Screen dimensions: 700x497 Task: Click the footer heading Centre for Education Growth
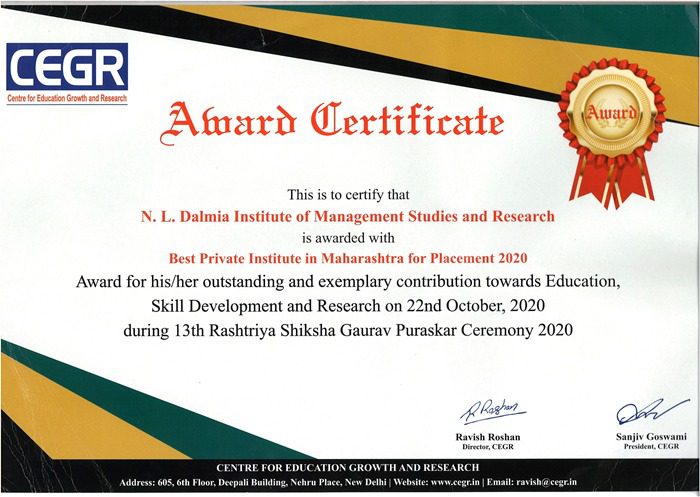pos(348,468)
